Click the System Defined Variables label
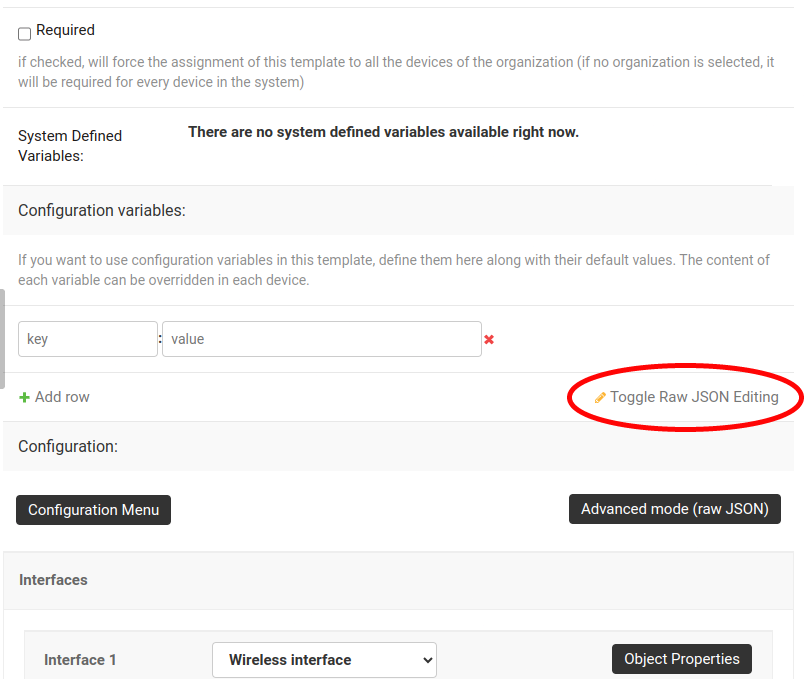The width and height of the screenshot is (812, 679). point(70,145)
